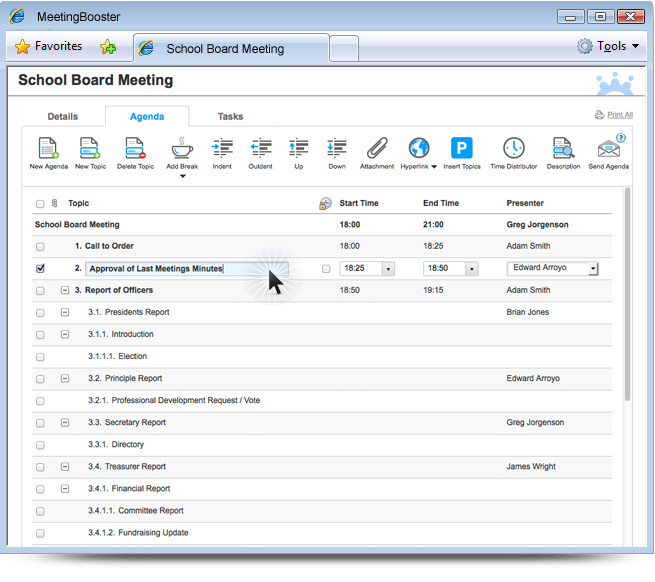
Task: Open the Add Break dropdown arrow
Action: (183, 176)
